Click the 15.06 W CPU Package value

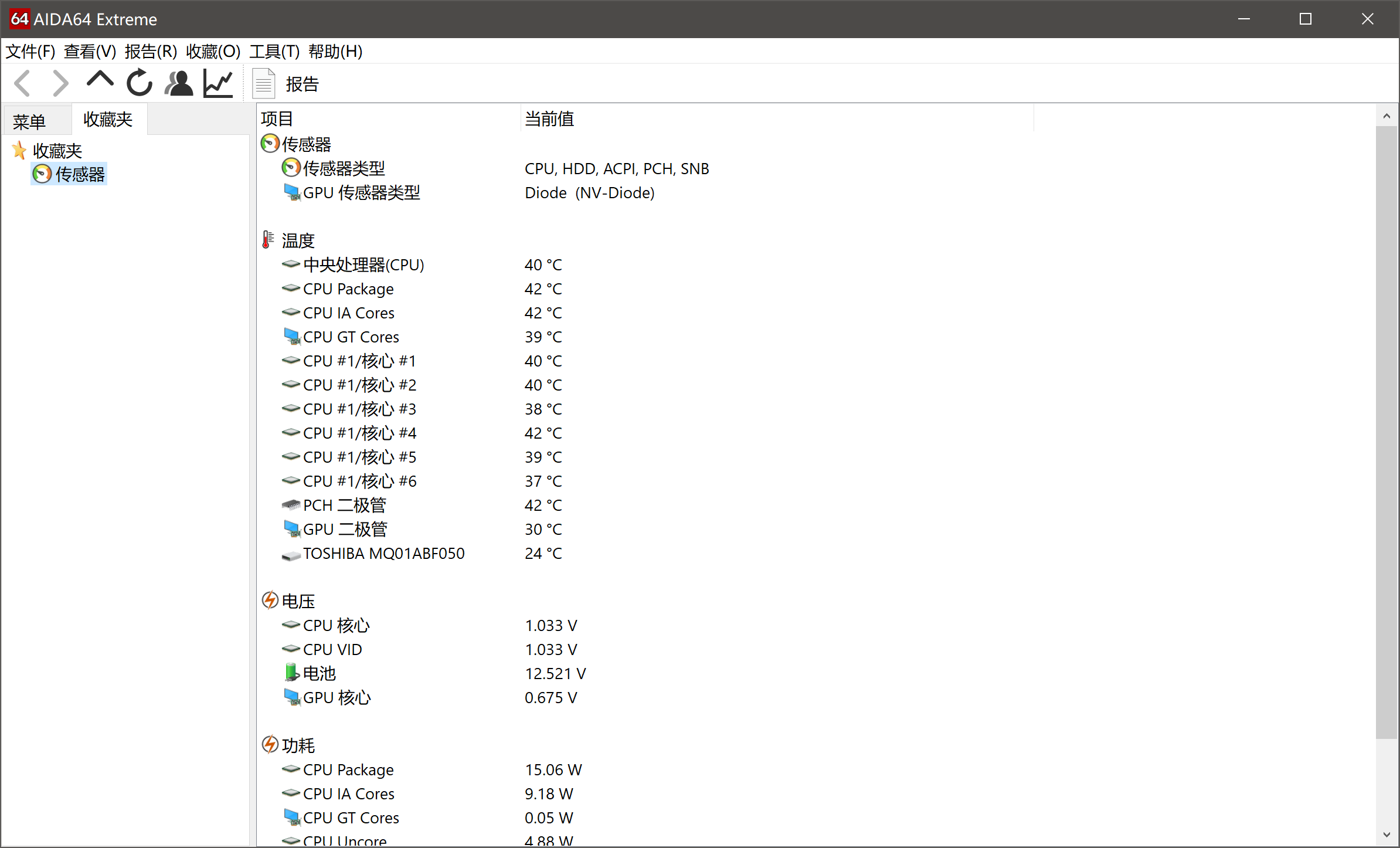click(x=553, y=770)
